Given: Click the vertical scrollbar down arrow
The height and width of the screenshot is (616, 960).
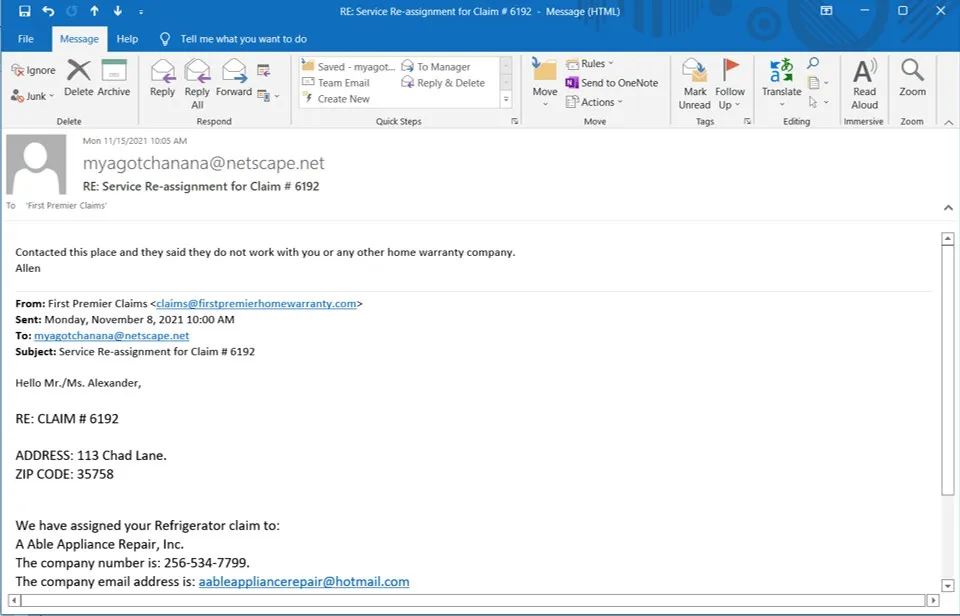Looking at the screenshot, I should (x=948, y=585).
